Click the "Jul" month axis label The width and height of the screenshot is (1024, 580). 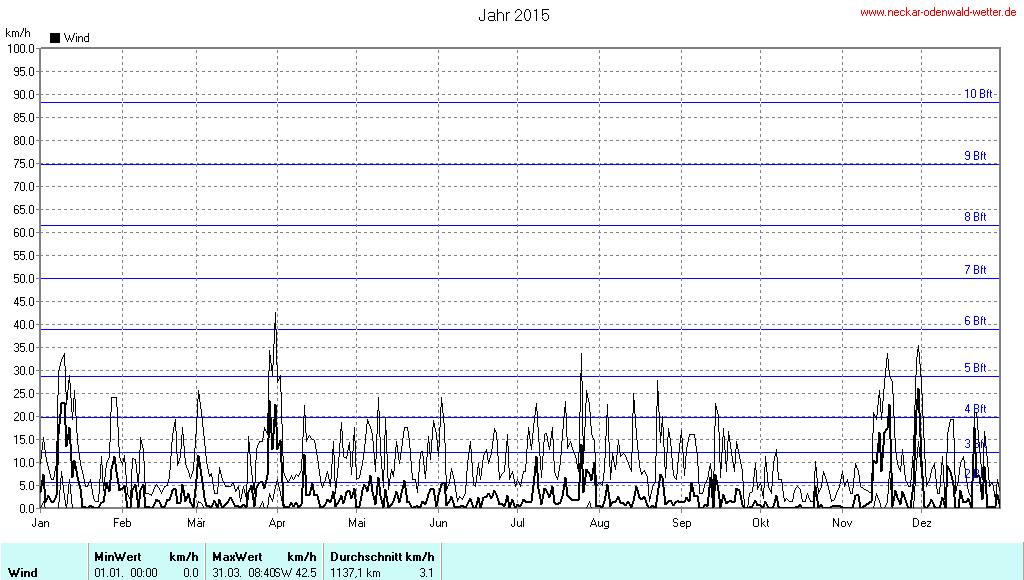pos(518,523)
